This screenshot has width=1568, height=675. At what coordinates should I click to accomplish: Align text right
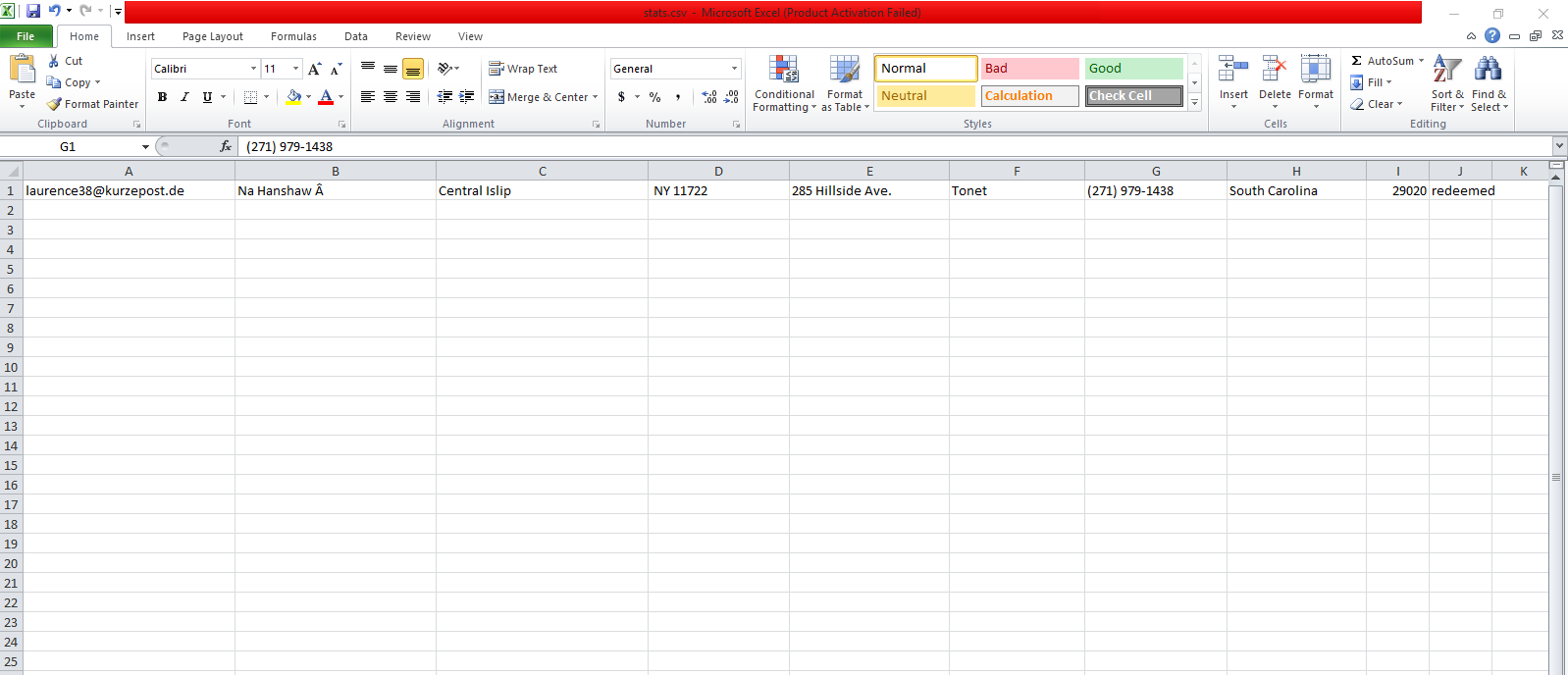tap(413, 97)
